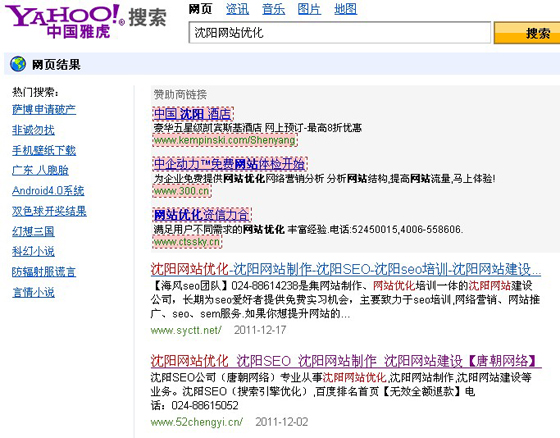Open hot search 萨博申请破产
The width and height of the screenshot is (560, 438).
[44, 109]
